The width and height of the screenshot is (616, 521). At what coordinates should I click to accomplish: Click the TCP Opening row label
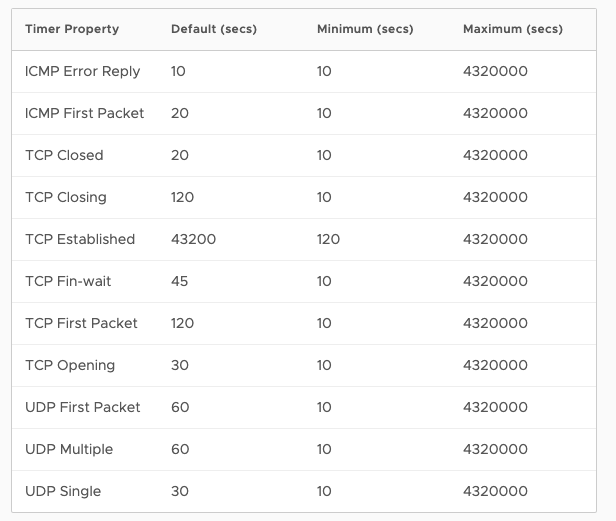coord(70,365)
